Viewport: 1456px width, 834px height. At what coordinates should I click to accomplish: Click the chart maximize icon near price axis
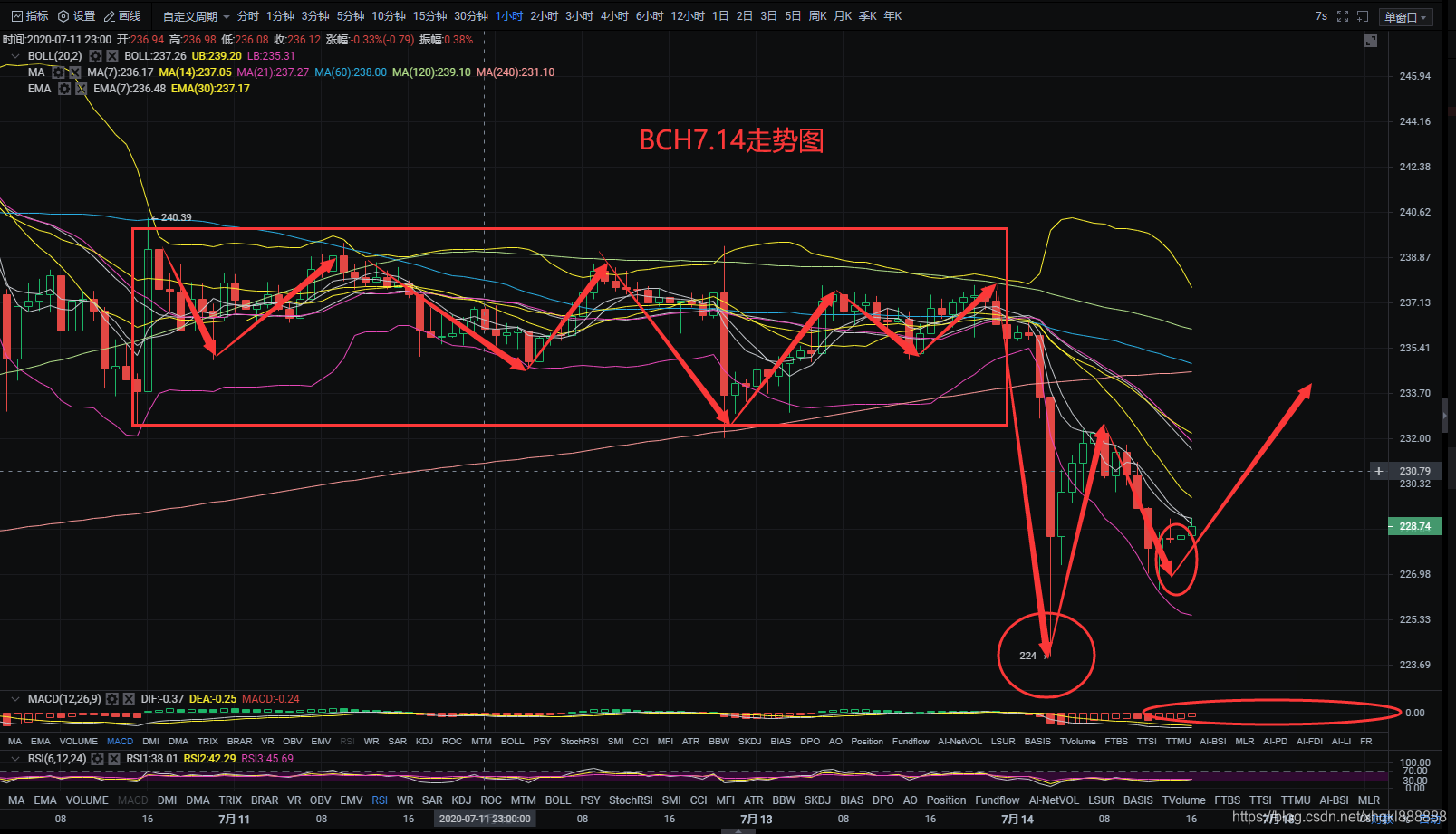(1371, 41)
